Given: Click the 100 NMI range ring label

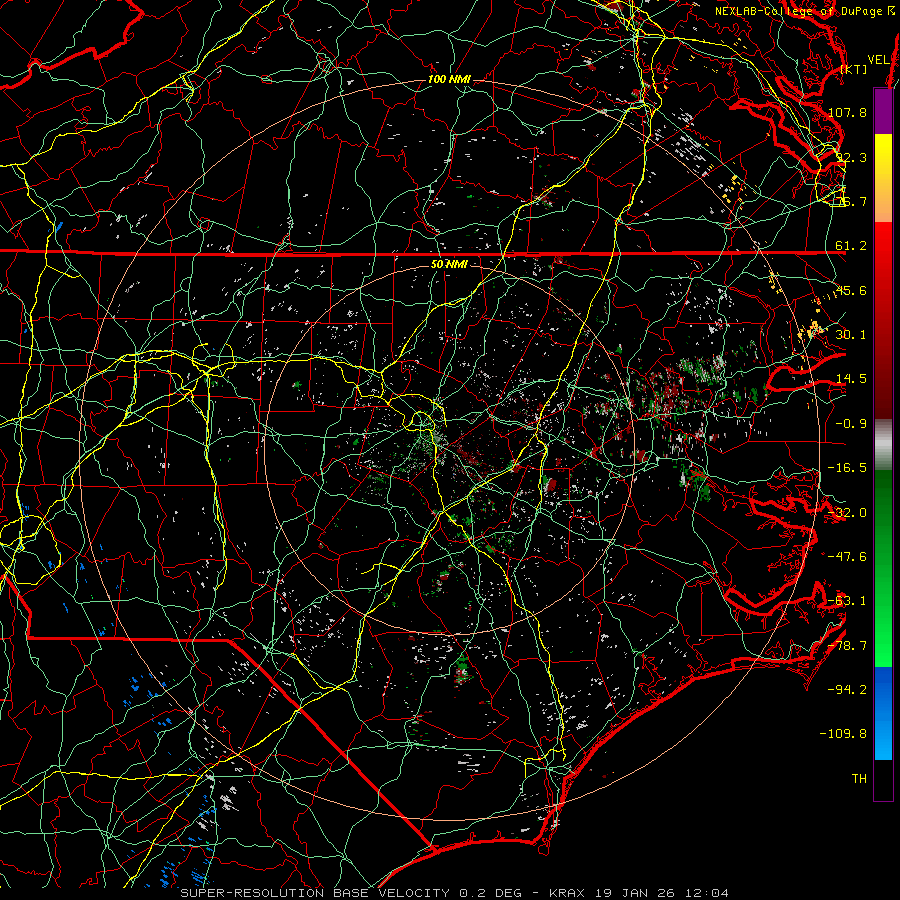Looking at the screenshot, I should tap(449, 79).
